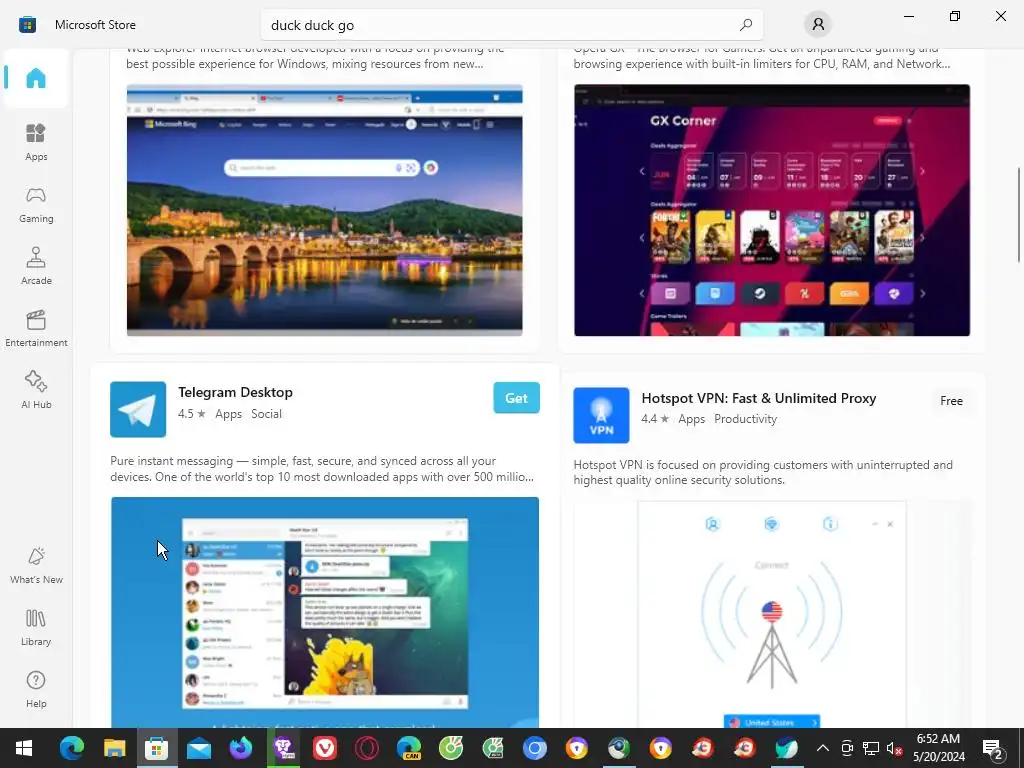1024x768 pixels.
Task: Click the muted volume tray icon
Action: [x=894, y=748]
